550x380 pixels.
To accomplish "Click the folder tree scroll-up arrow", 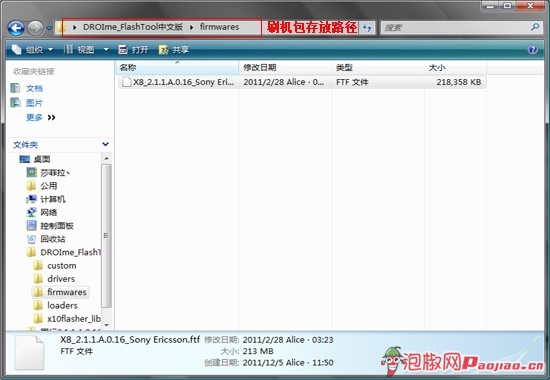I will (107, 159).
